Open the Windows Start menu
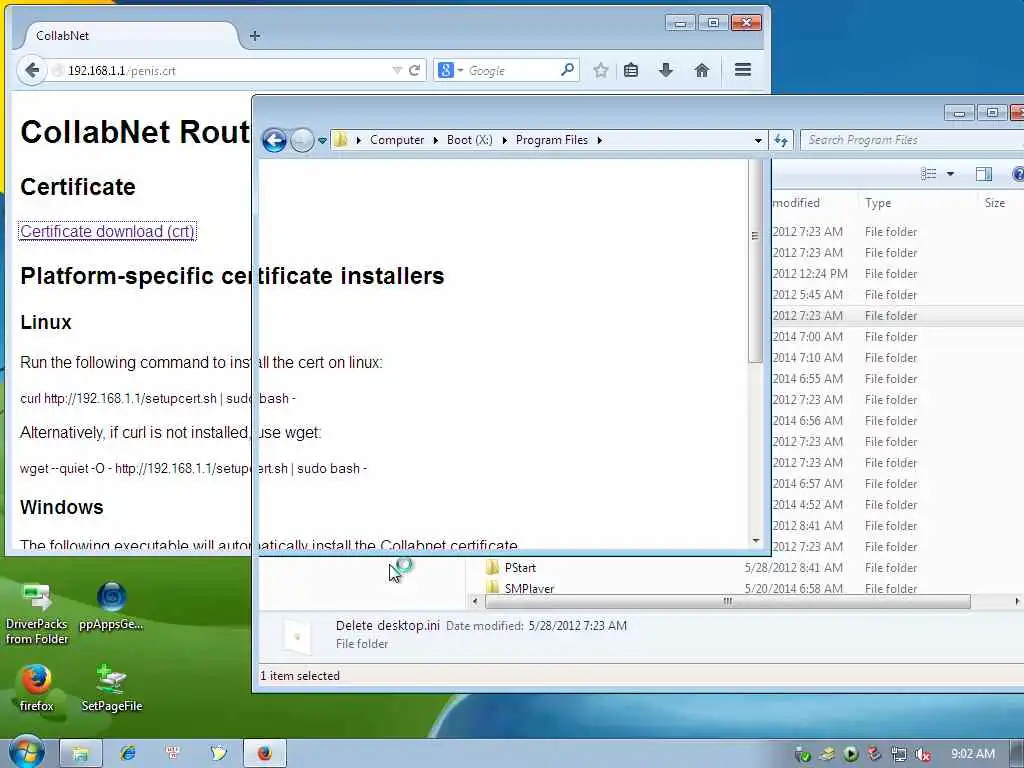 26,752
